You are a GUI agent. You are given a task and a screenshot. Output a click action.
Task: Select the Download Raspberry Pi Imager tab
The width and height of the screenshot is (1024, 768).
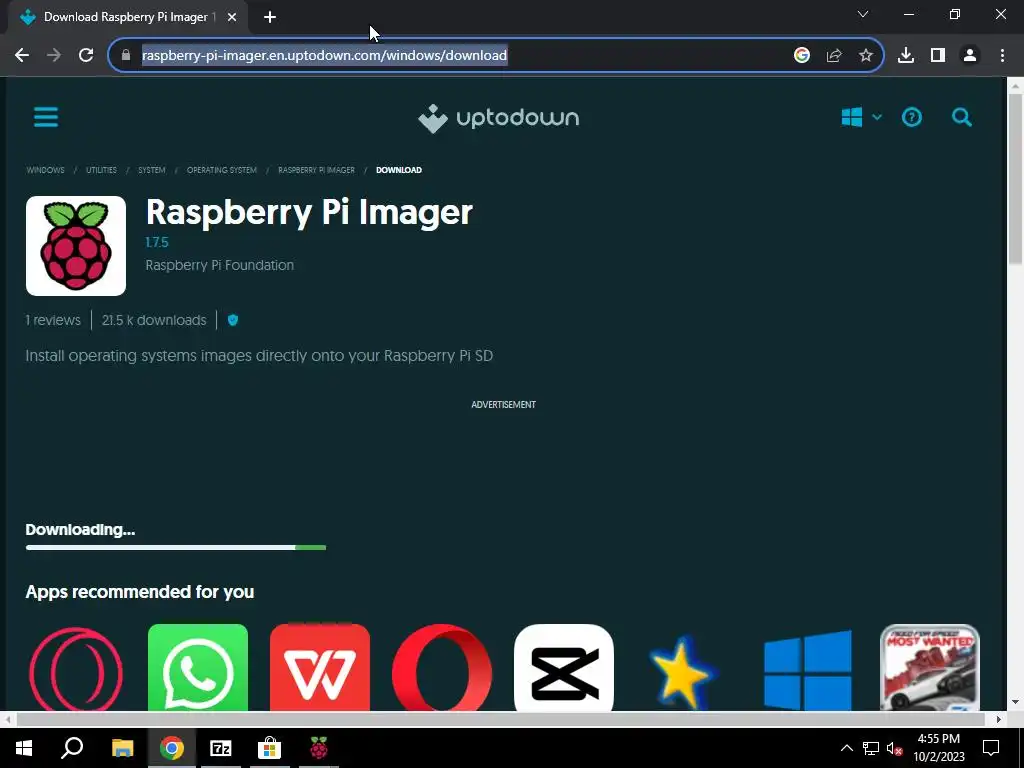tap(128, 17)
